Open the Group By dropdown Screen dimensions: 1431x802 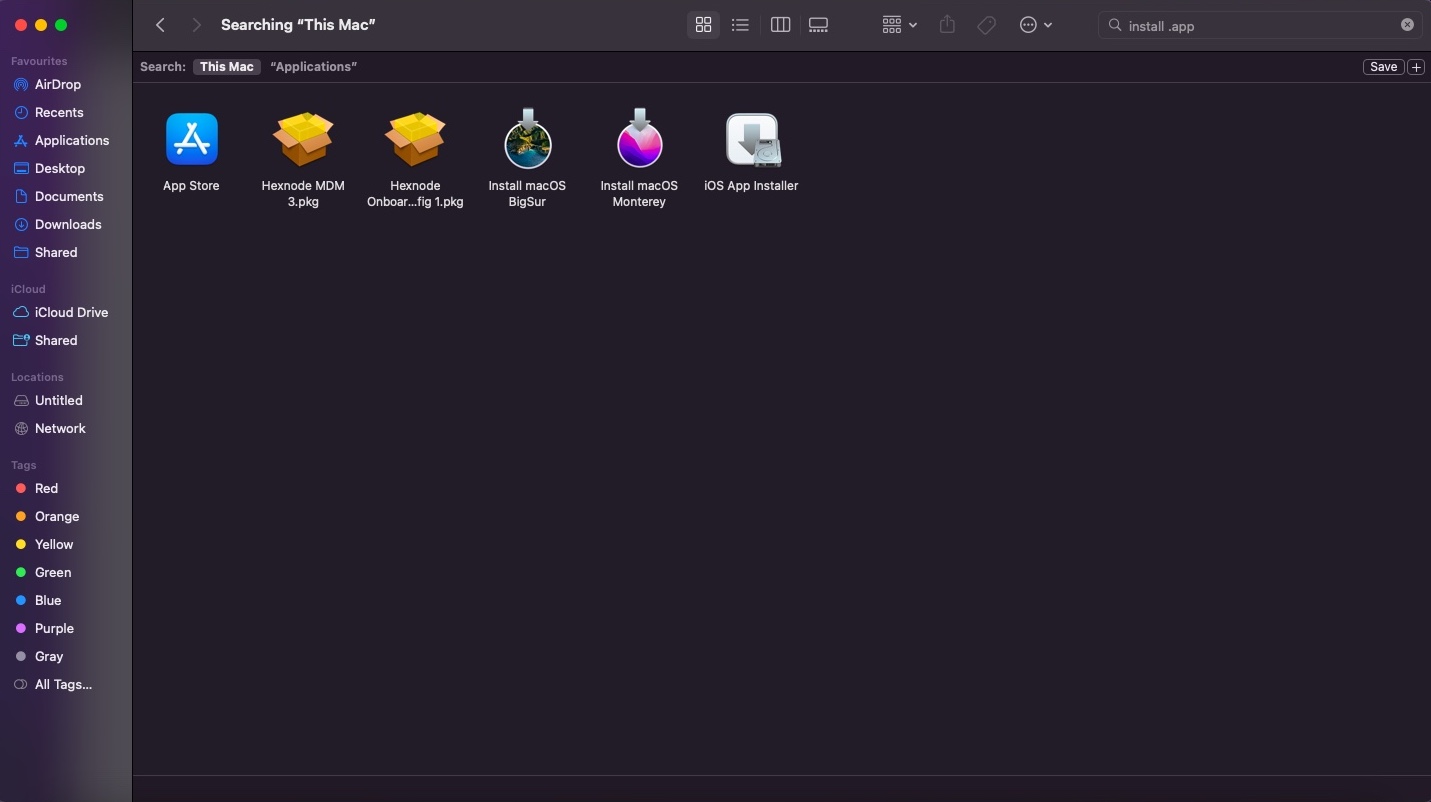[x=899, y=25]
